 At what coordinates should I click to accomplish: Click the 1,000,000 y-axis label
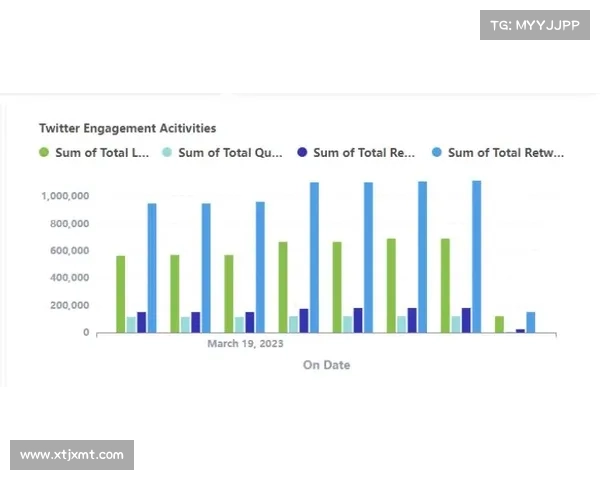[65, 196]
